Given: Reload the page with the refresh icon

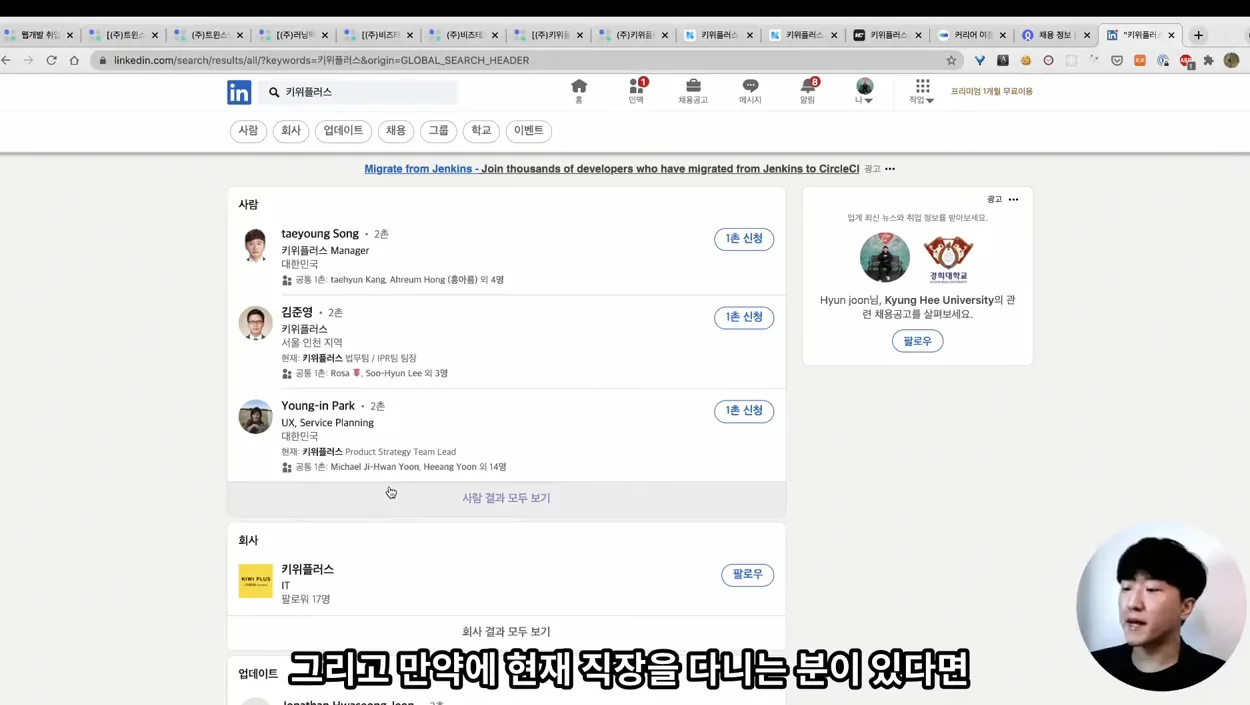Looking at the screenshot, I should [51, 60].
